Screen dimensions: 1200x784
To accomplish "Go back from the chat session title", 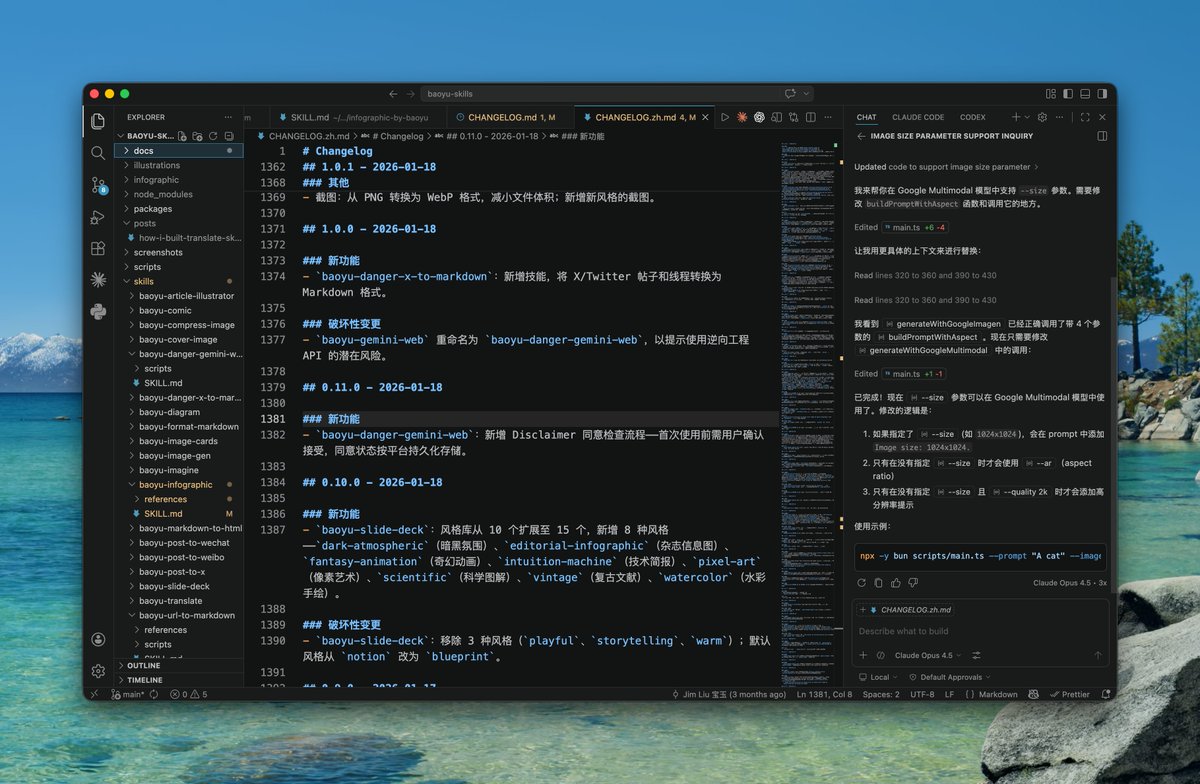I will (861, 136).
